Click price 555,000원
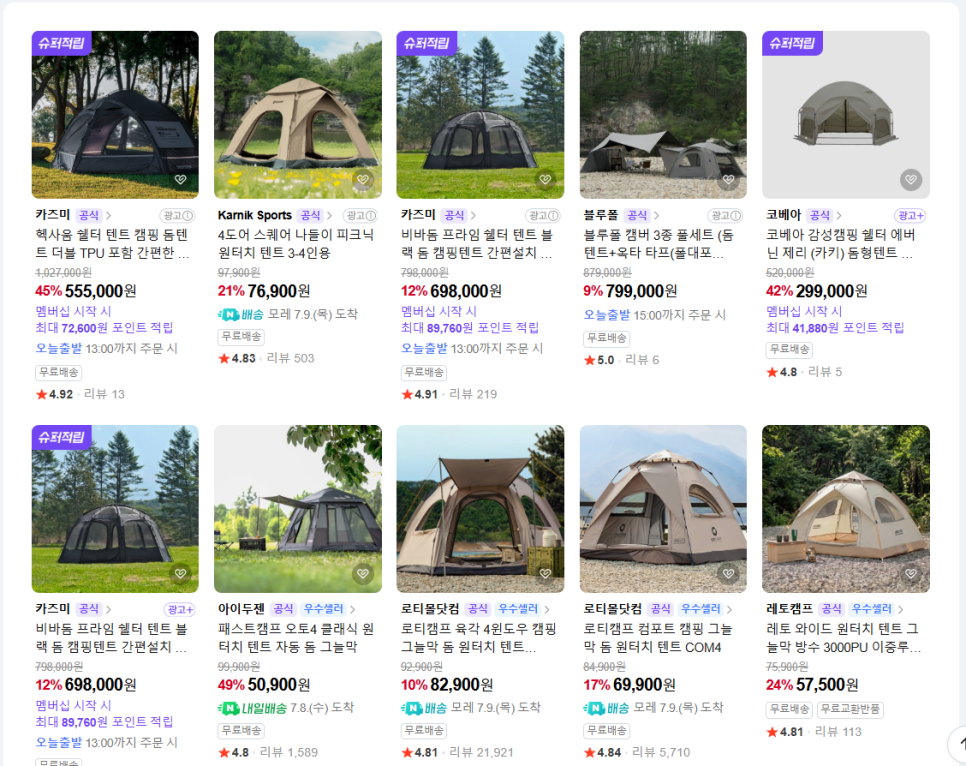 click(x=100, y=291)
